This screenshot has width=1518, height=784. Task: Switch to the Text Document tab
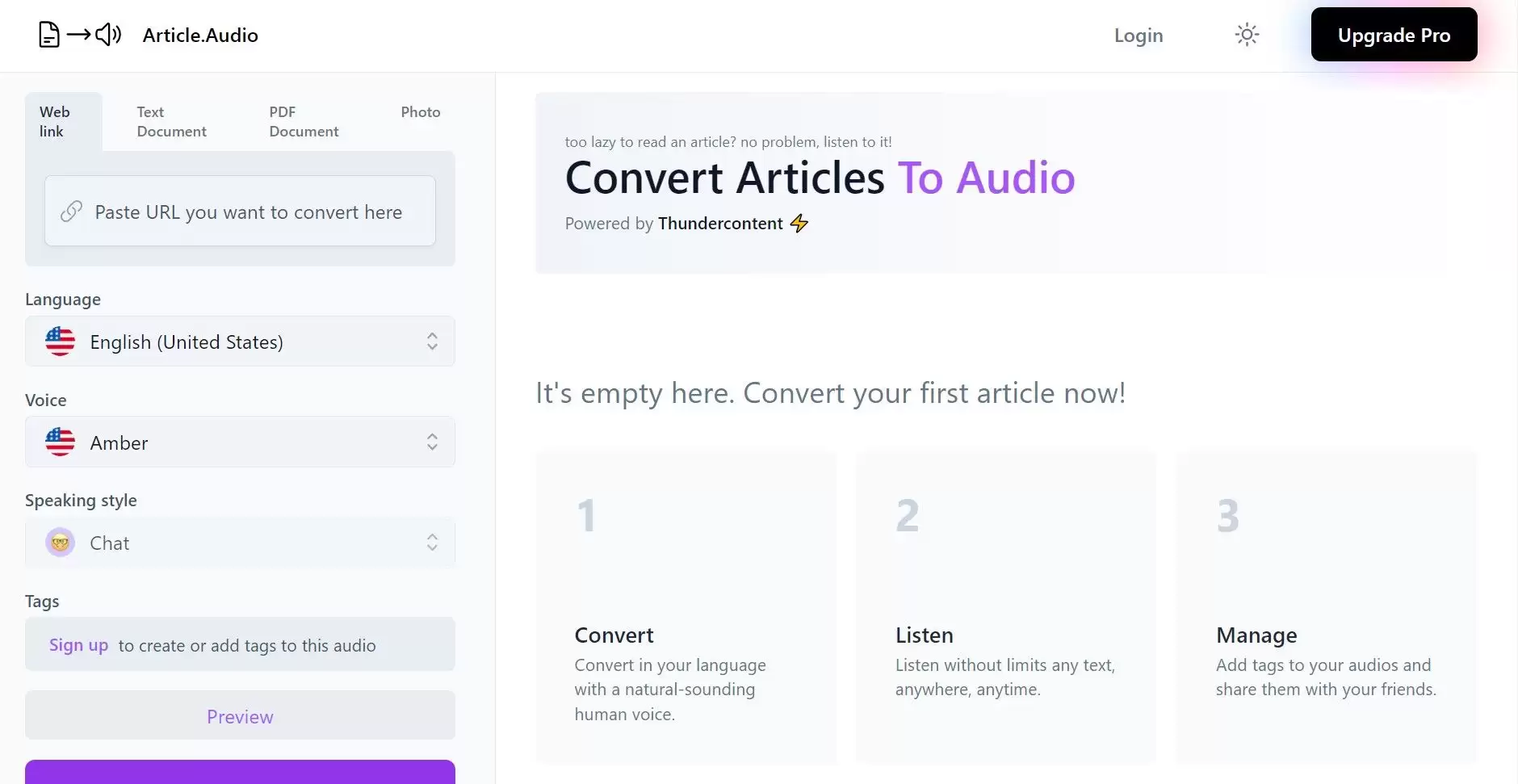tap(171, 122)
